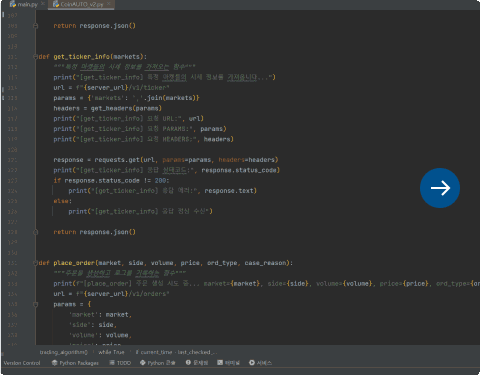The height and width of the screenshot is (375, 480).
Task: Collapse the place_order function fold marker
Action: point(36,263)
